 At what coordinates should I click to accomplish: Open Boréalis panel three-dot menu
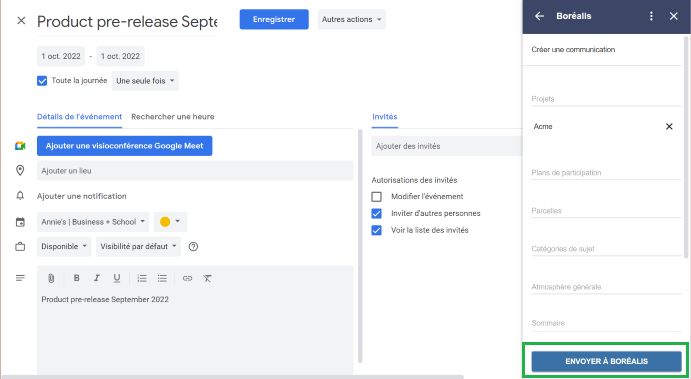click(x=651, y=16)
